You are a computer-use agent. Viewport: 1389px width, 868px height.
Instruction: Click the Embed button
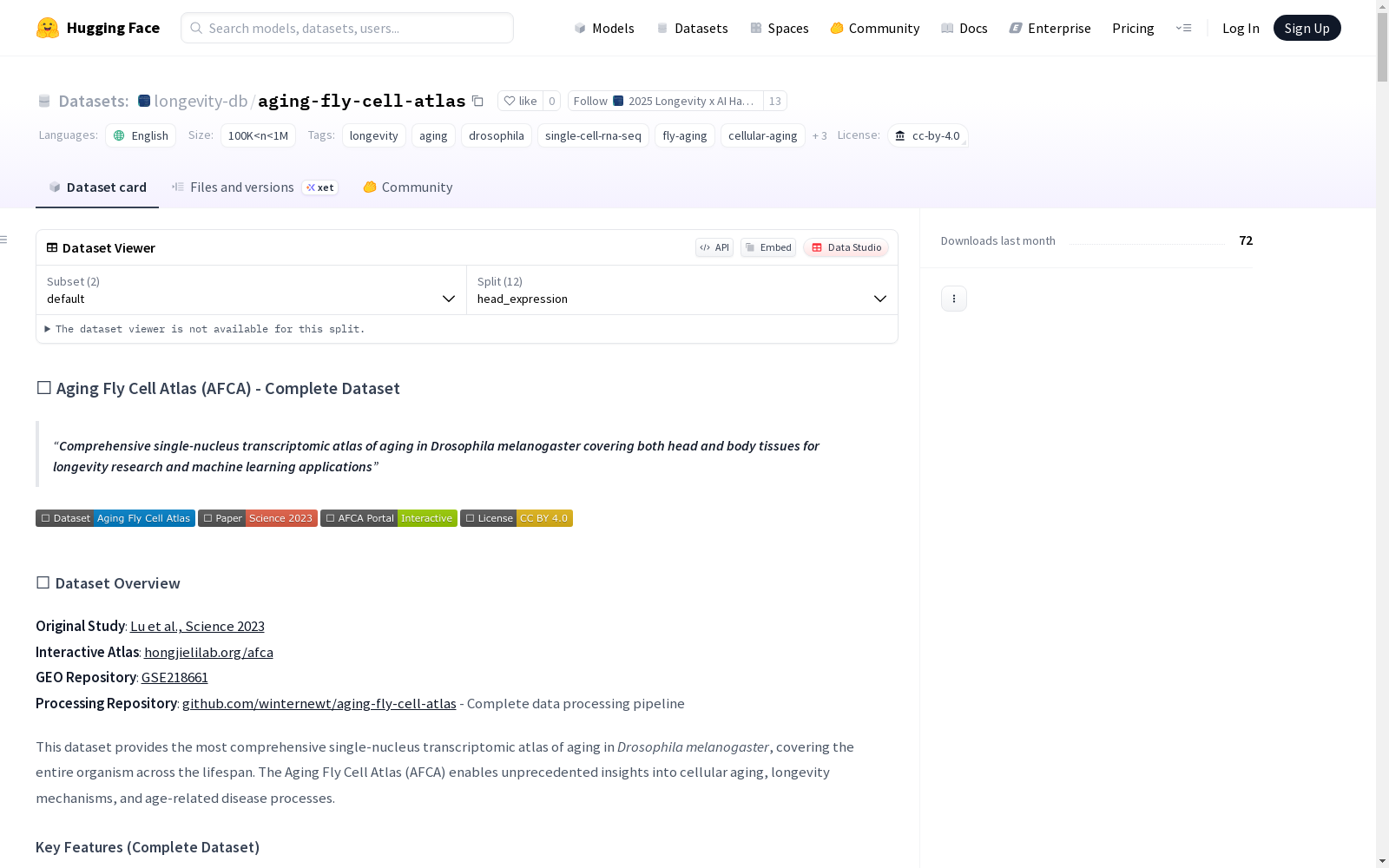coord(768,247)
